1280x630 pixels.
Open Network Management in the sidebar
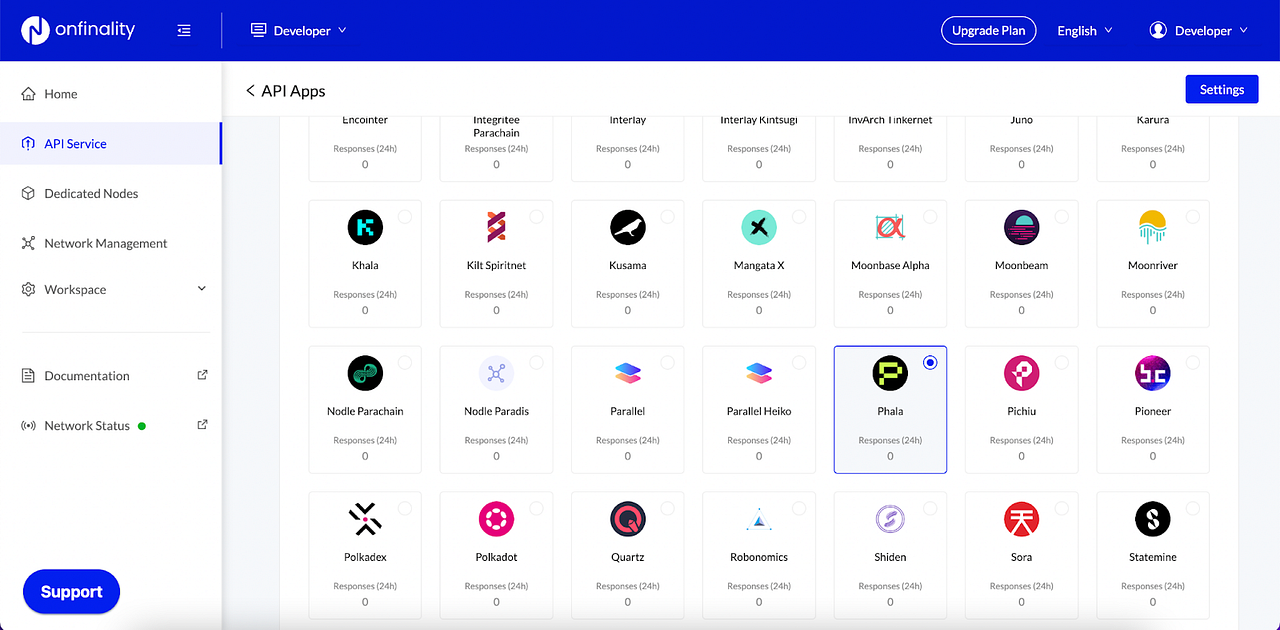click(110, 243)
